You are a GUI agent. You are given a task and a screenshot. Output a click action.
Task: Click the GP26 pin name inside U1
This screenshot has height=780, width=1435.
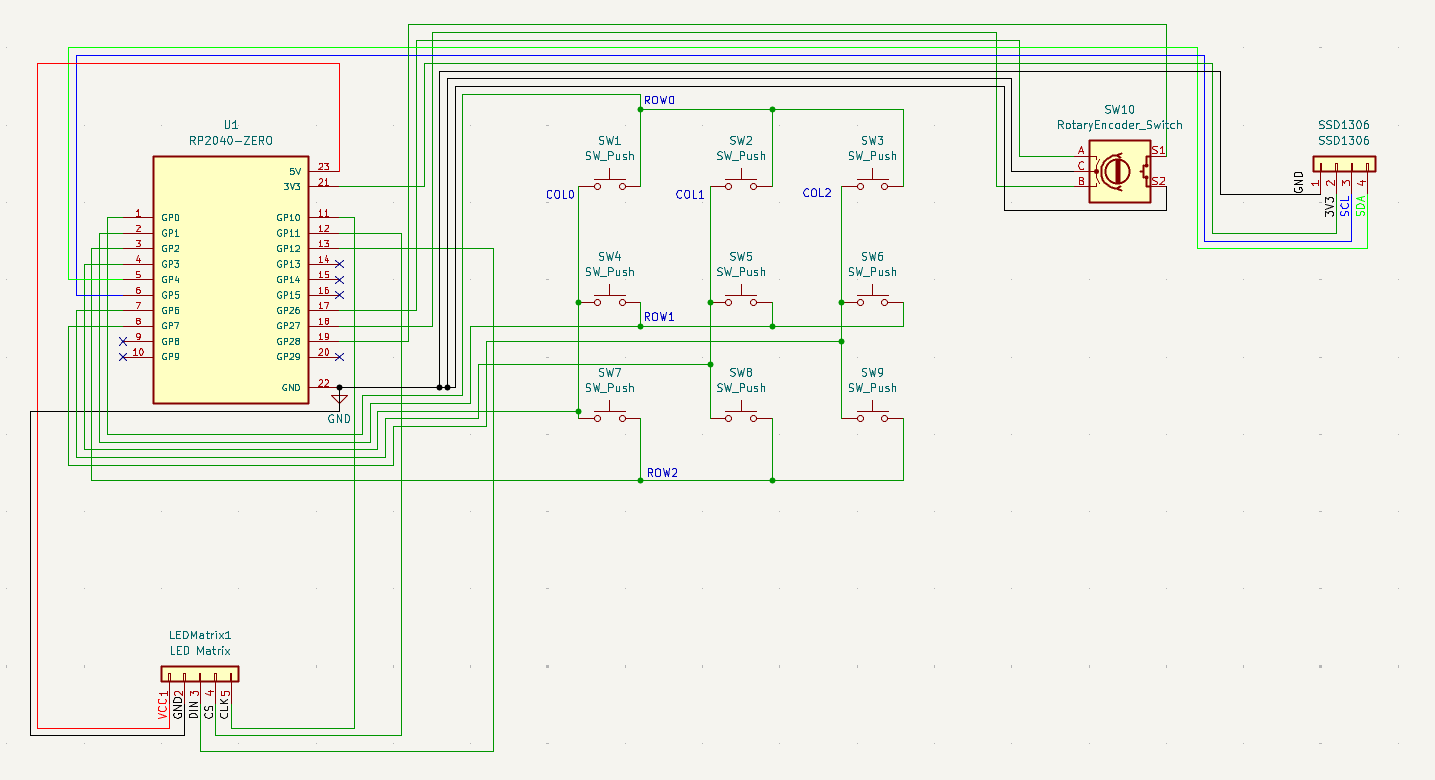[288, 311]
